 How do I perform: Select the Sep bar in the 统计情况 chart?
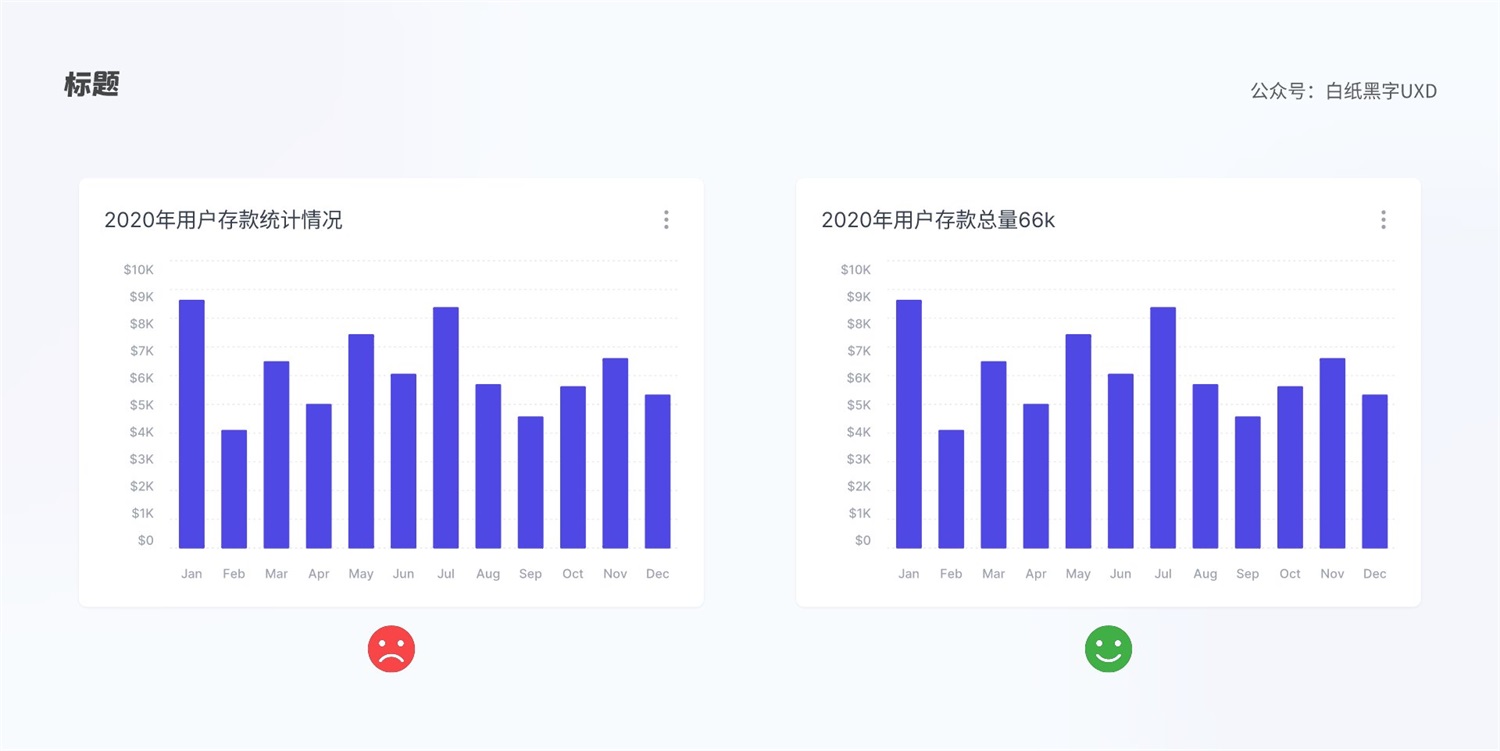tap(531, 482)
